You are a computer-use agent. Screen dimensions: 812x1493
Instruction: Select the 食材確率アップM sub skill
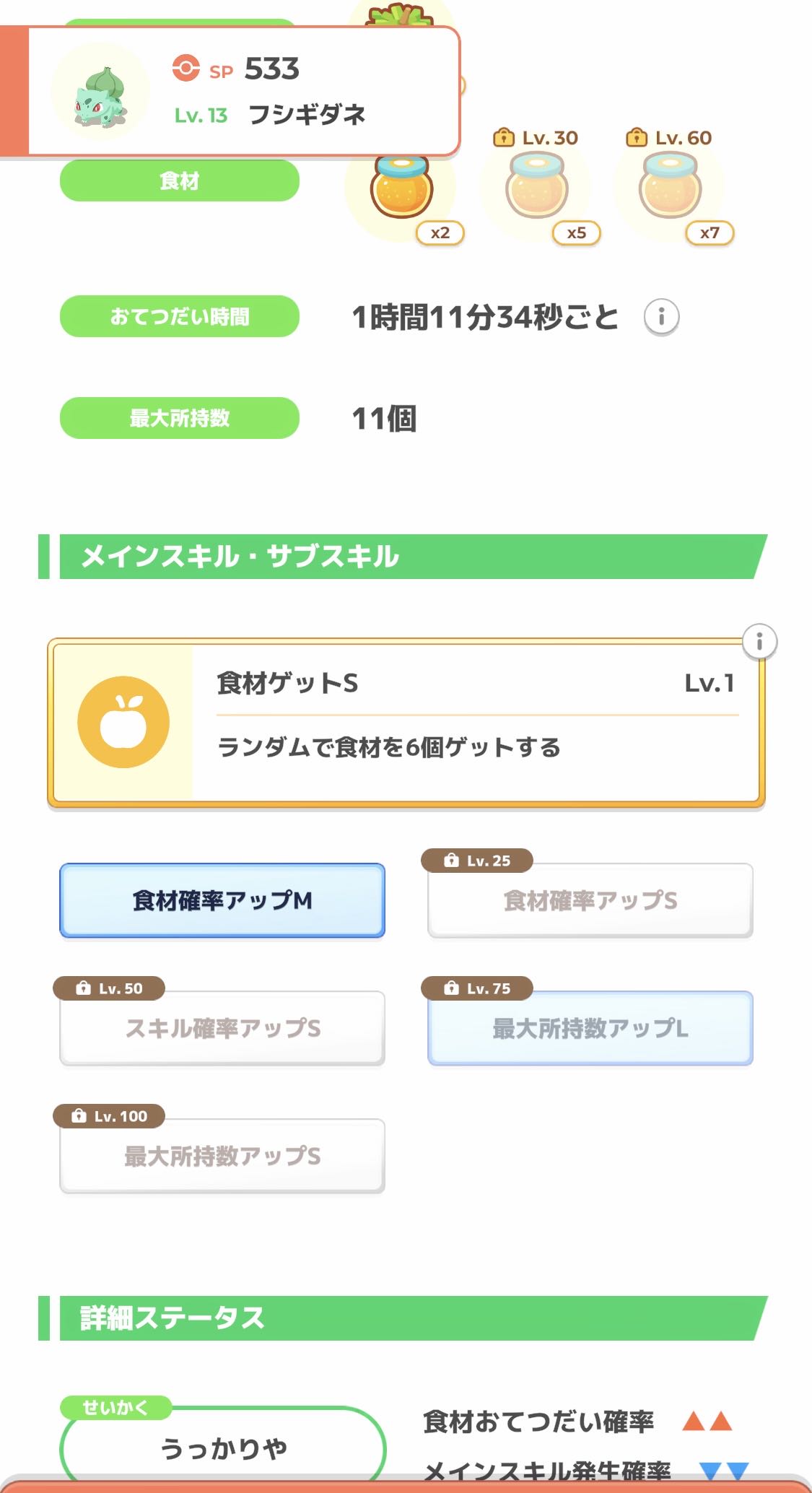tap(222, 900)
